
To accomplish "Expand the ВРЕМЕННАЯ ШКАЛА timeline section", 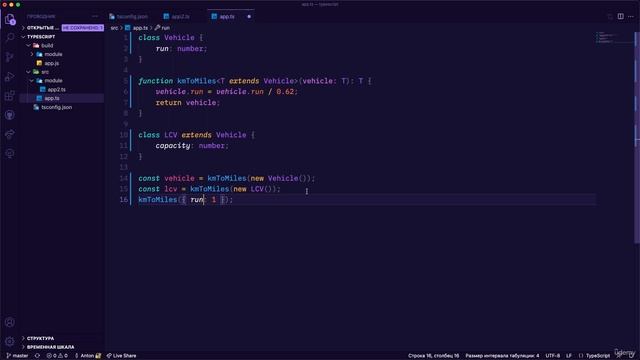I will (23, 347).
